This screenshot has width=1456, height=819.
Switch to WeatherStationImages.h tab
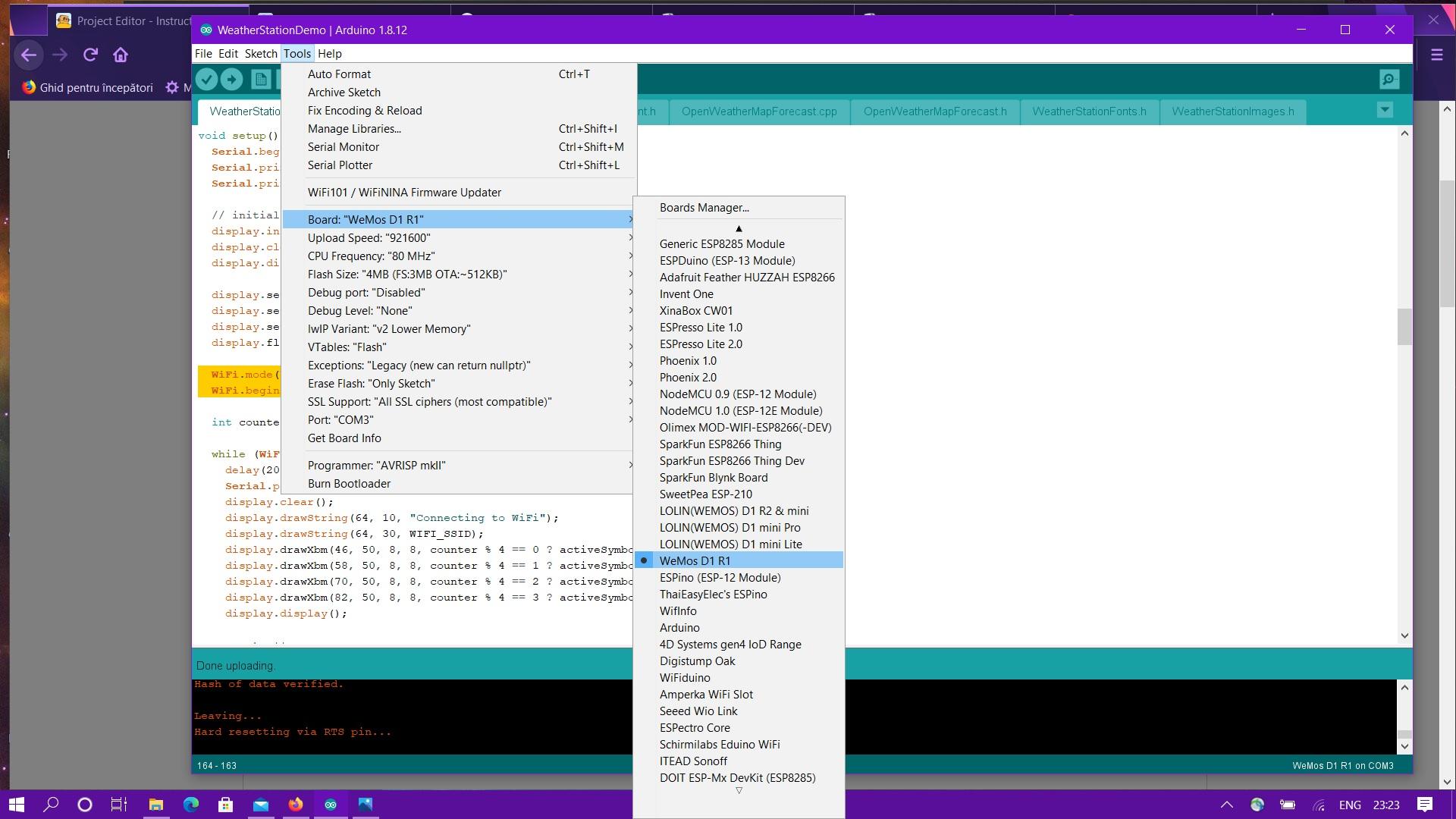pos(1233,111)
